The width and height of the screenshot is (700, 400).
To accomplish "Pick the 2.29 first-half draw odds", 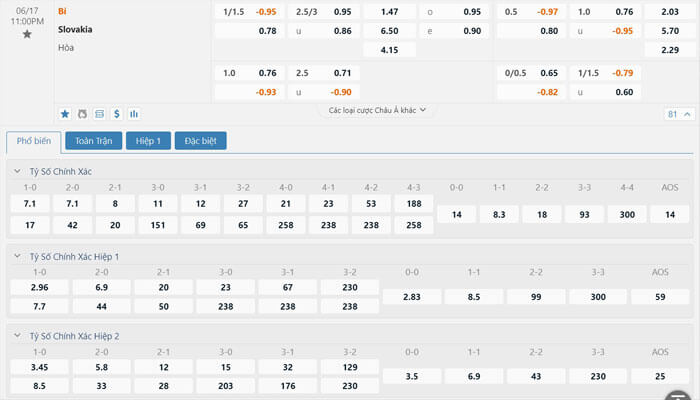I will [670, 50].
